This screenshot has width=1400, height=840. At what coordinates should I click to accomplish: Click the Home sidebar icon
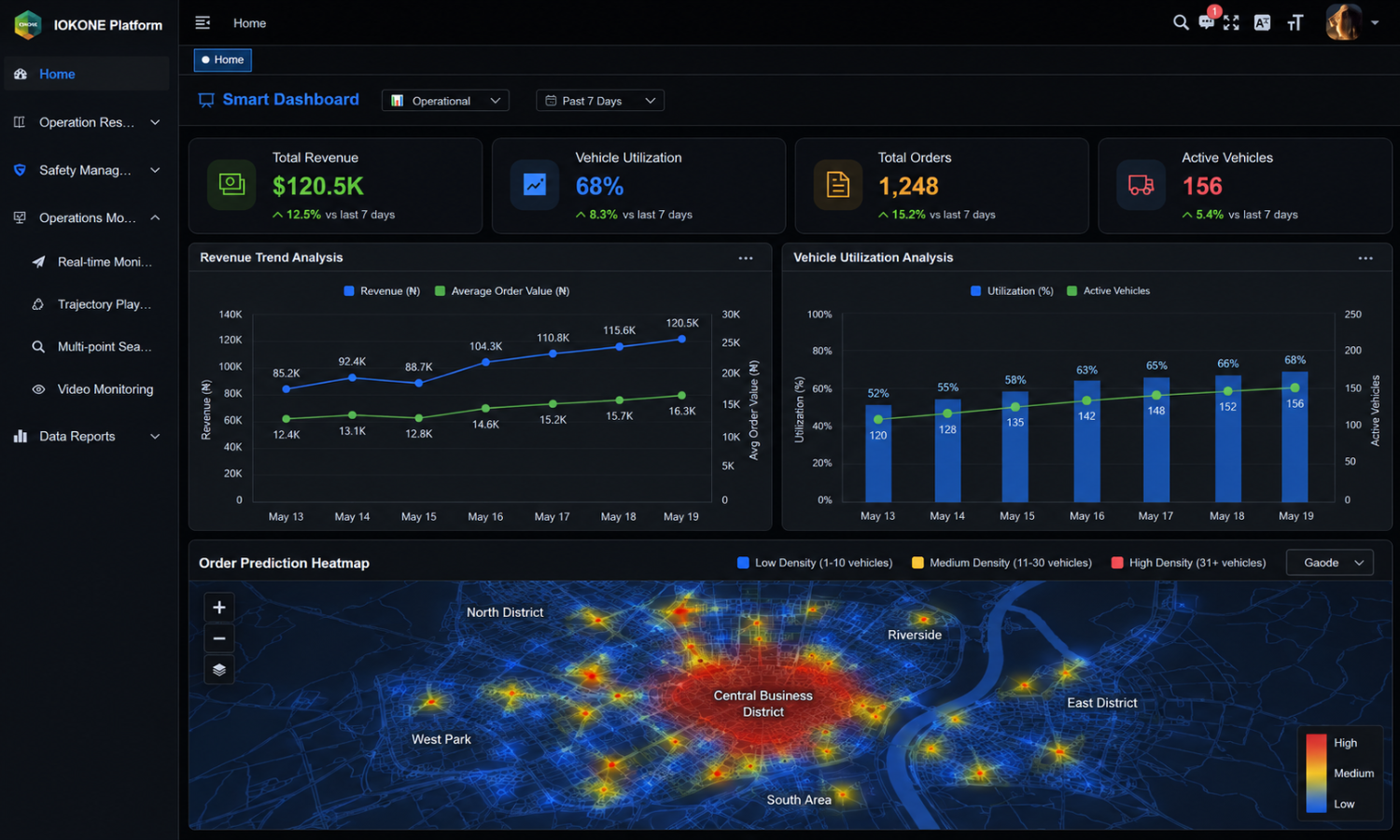click(x=21, y=74)
